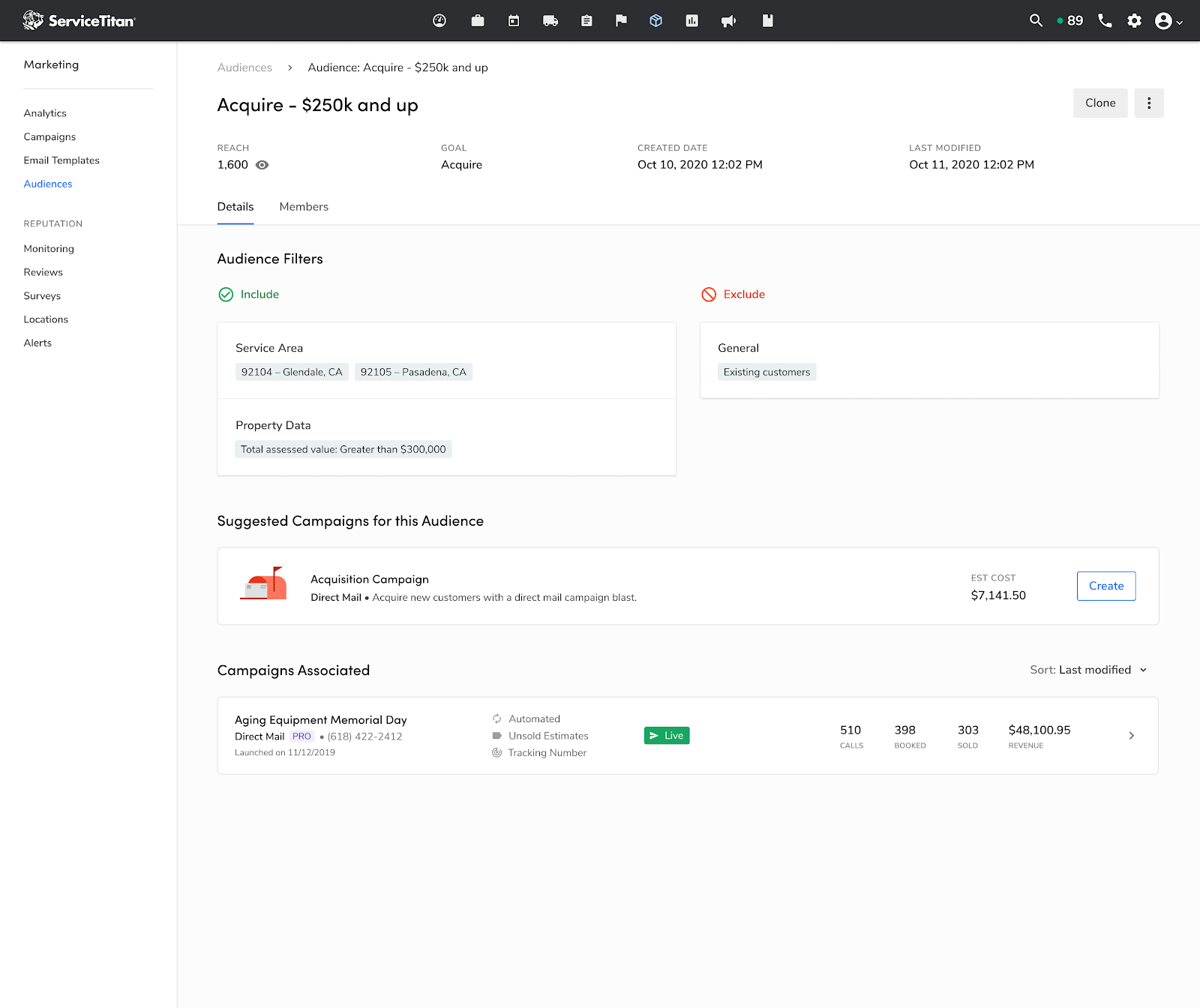Open the three-dot more options menu

point(1149,103)
